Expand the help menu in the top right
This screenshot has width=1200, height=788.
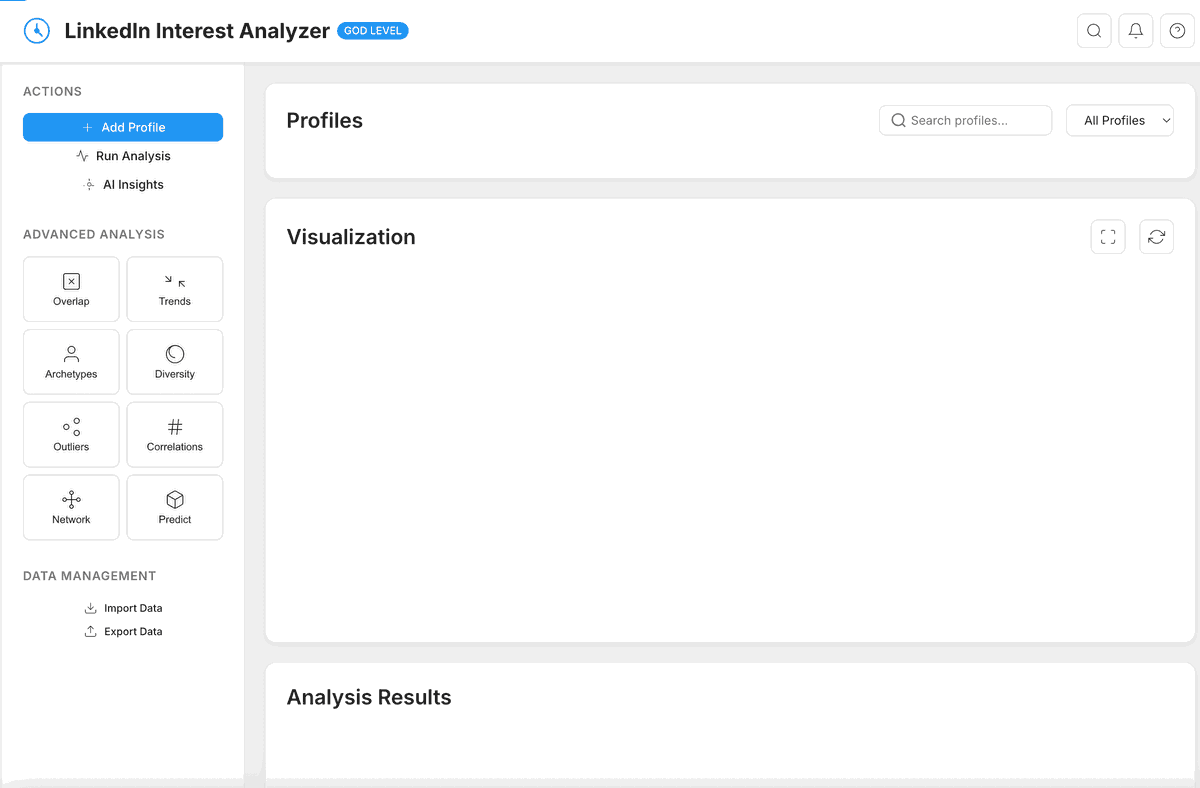(x=1177, y=30)
